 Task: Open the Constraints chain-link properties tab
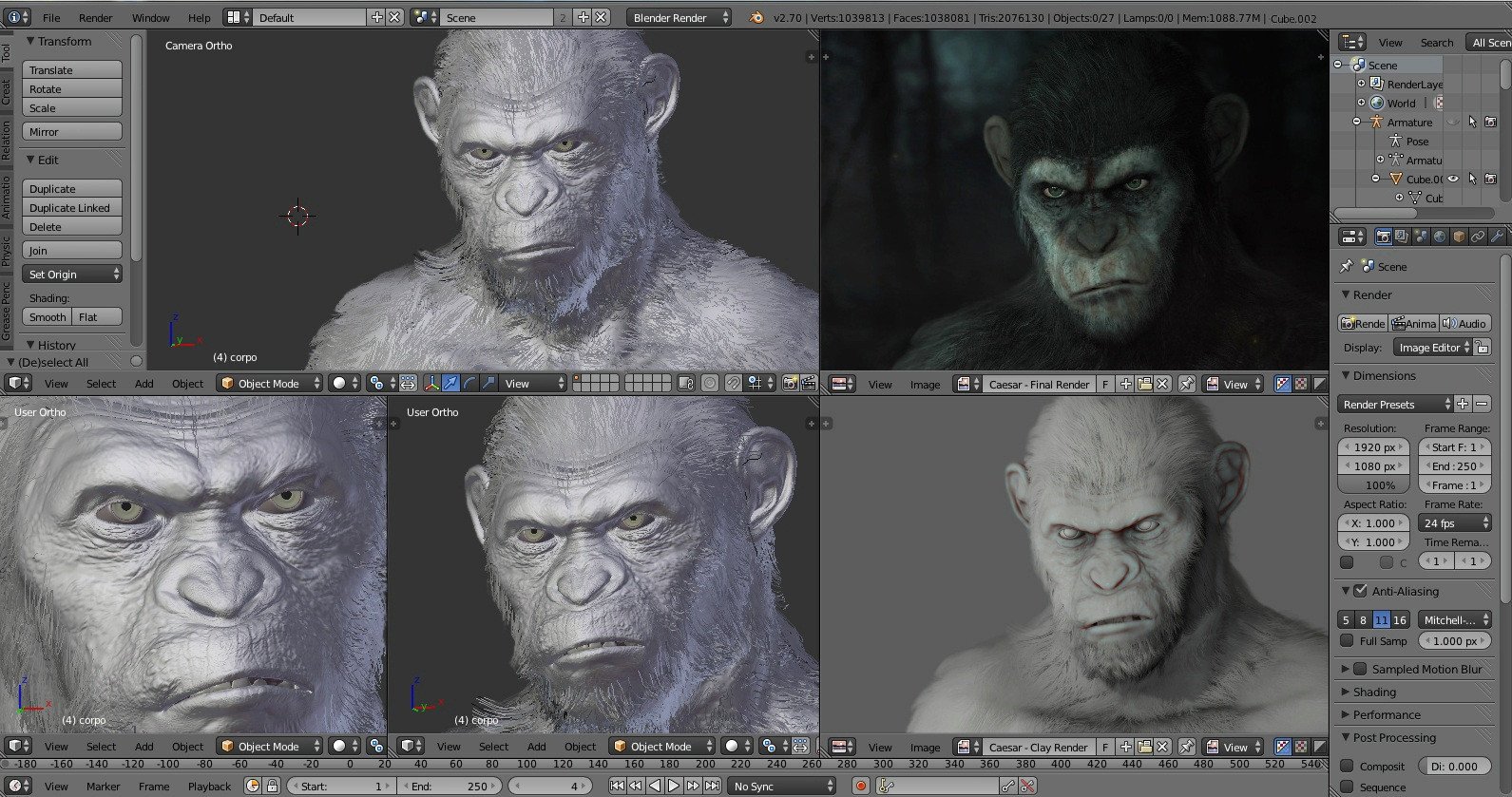point(1478,237)
